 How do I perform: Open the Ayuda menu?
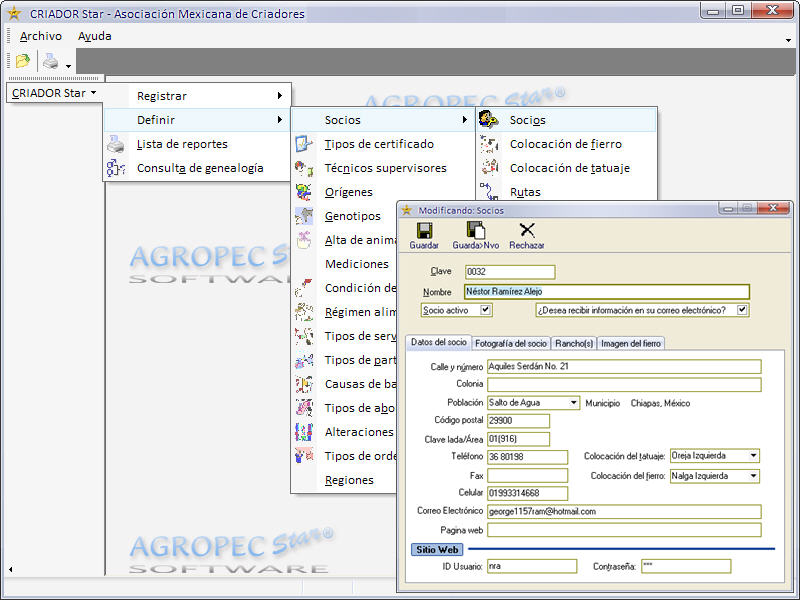pos(94,36)
